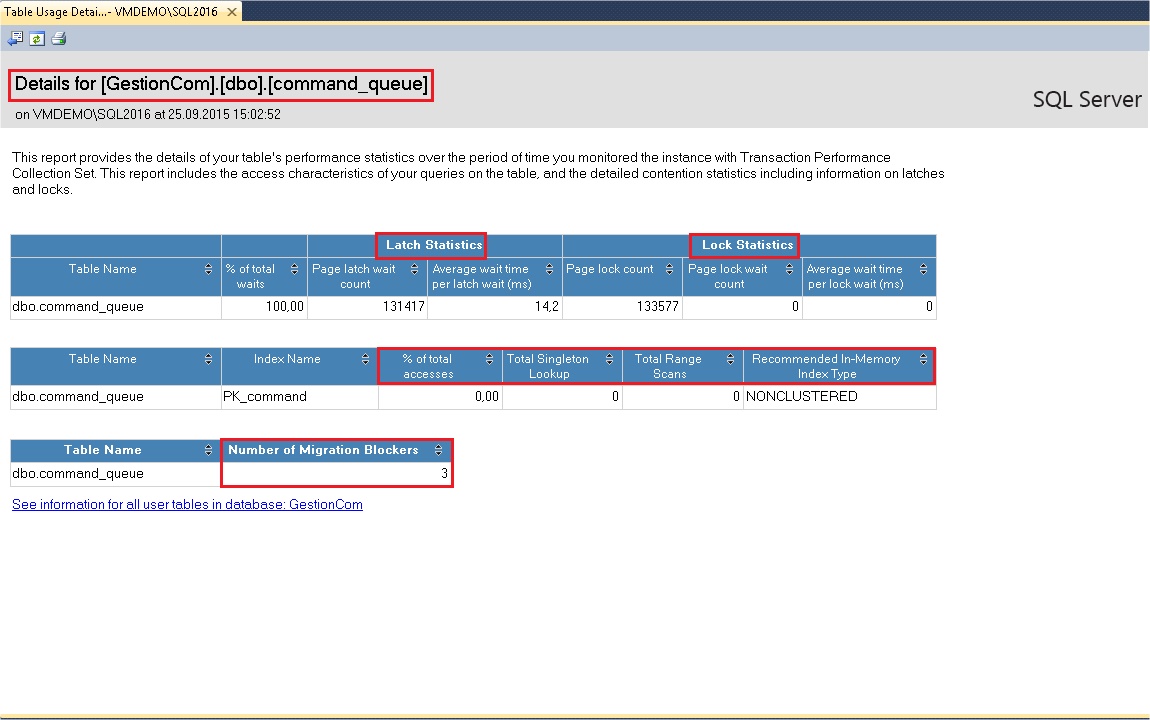
Task: Select the Table Usage Details tab
Action: (x=110, y=12)
